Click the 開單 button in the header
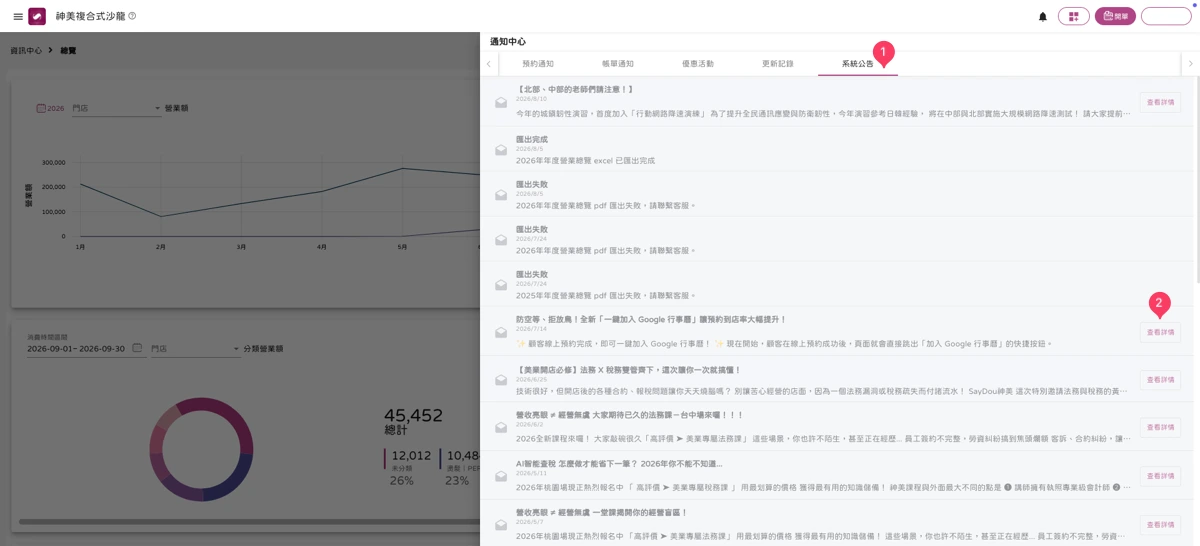This screenshot has height=546, width=1200. tap(1115, 16)
